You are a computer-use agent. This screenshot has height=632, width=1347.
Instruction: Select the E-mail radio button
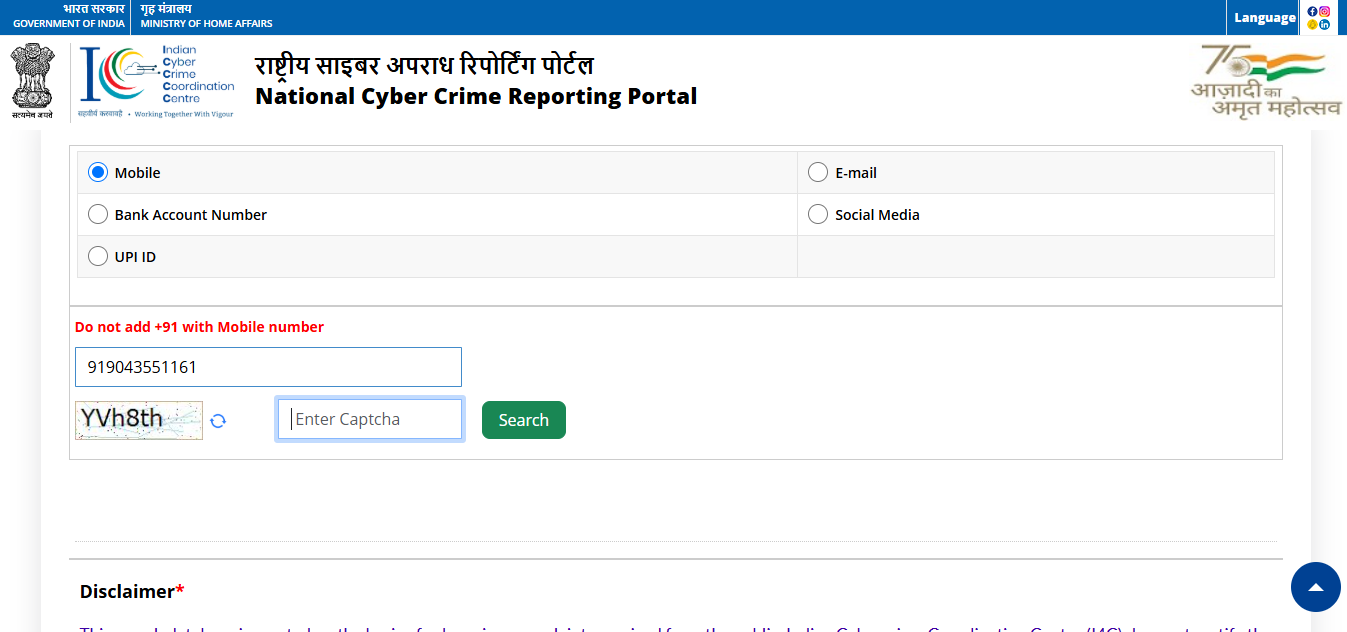[x=818, y=173]
